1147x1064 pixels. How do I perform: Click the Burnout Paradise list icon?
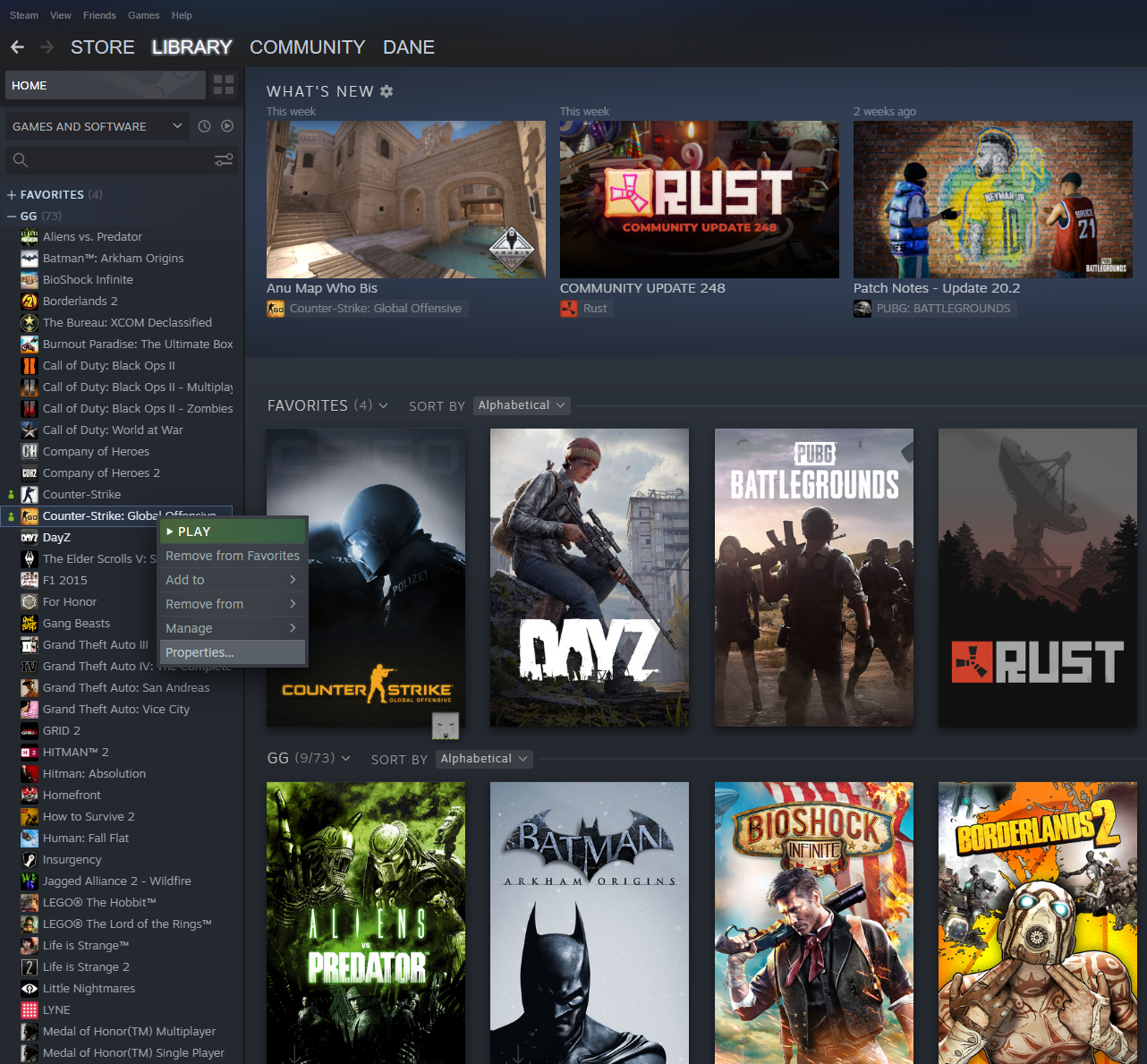point(30,344)
